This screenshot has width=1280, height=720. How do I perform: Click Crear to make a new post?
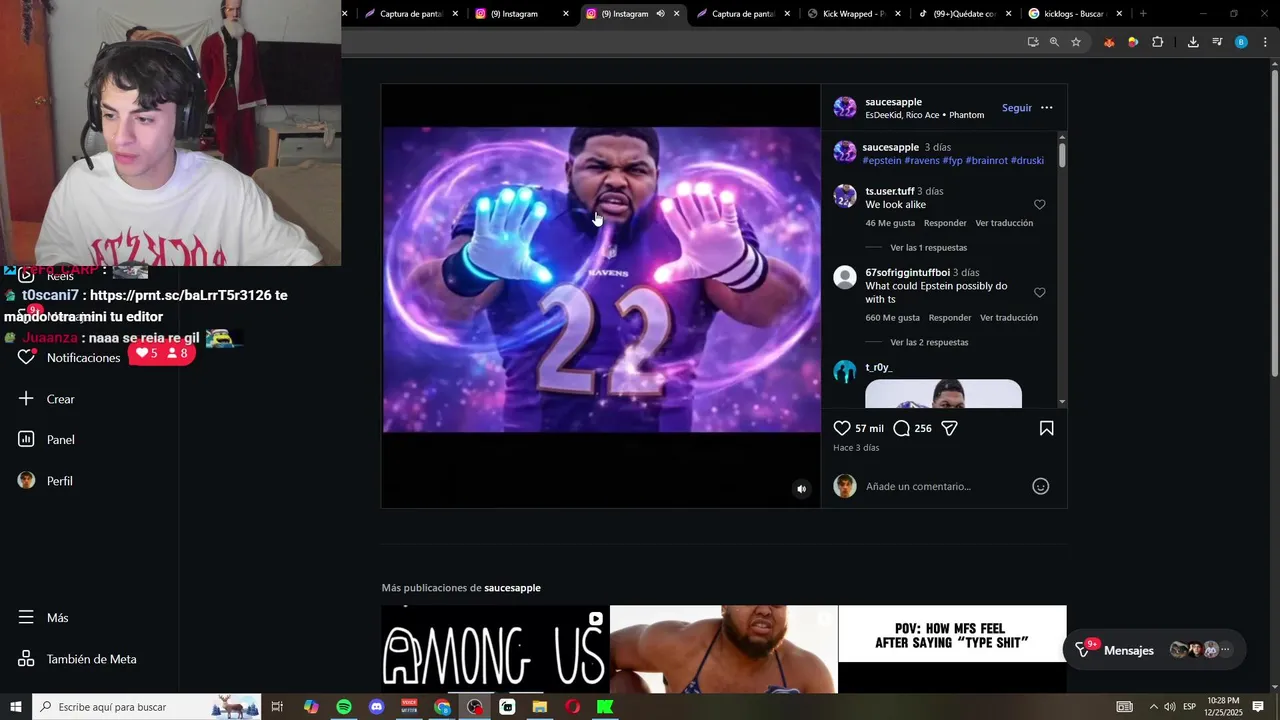47,399
